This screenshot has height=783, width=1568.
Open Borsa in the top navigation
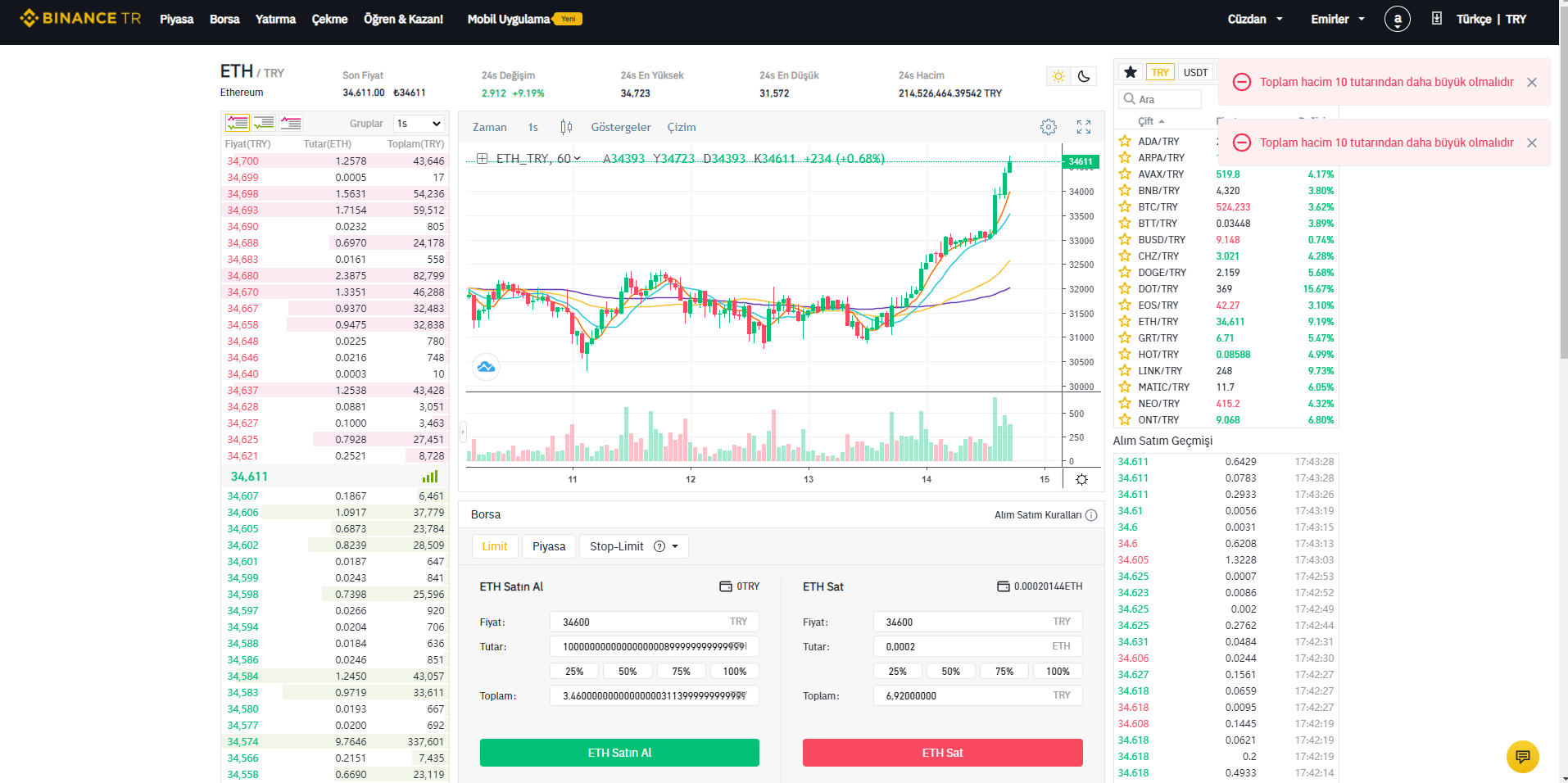(x=224, y=19)
